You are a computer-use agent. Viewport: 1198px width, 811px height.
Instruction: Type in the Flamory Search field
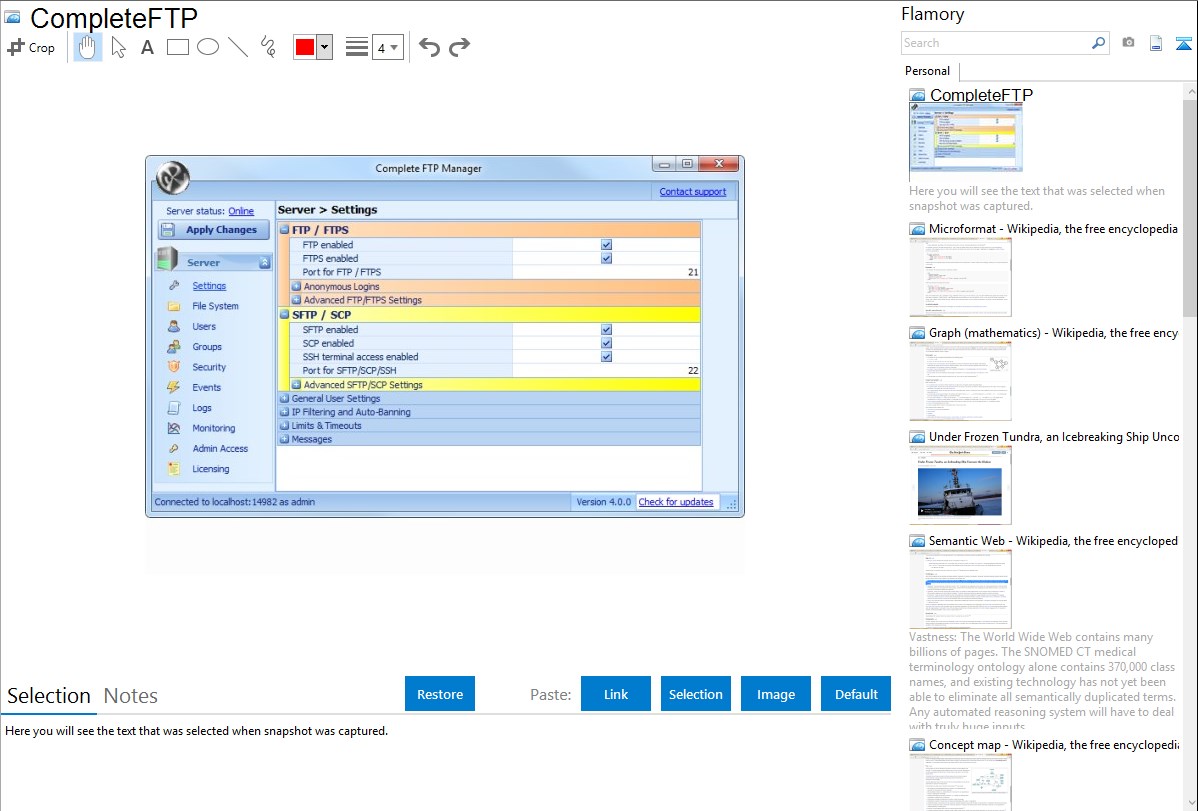point(997,43)
